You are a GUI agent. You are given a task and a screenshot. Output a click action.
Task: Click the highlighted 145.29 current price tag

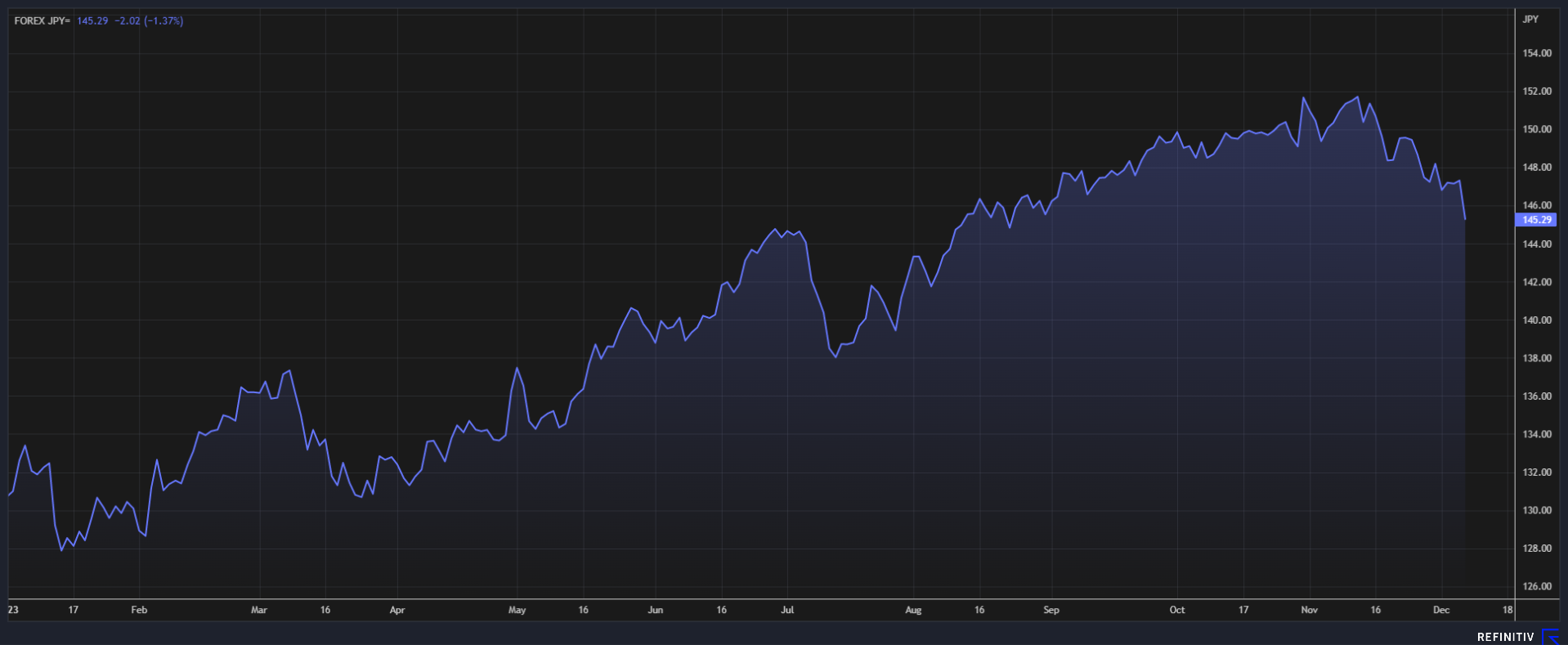1536,220
